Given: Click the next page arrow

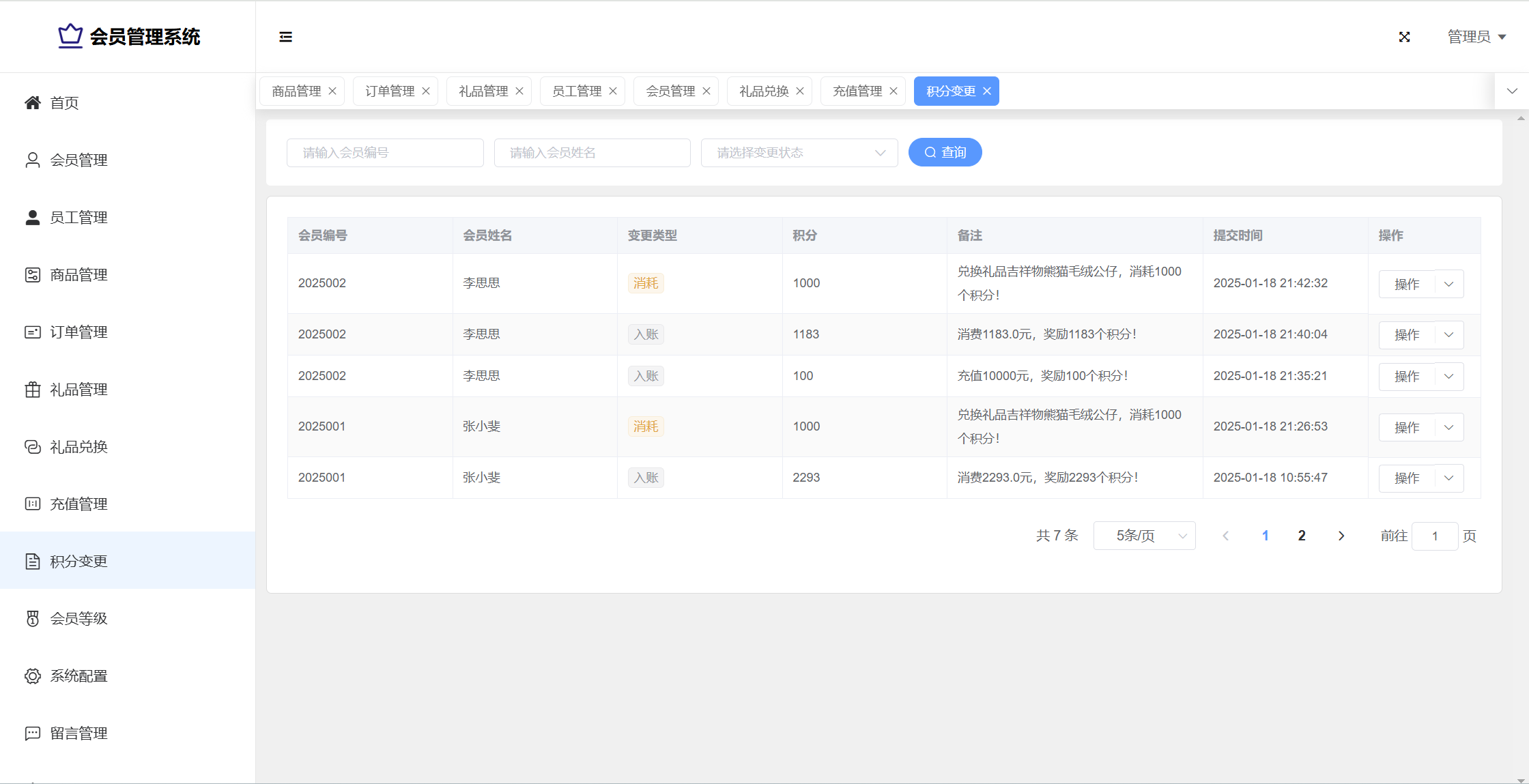Looking at the screenshot, I should (x=1341, y=536).
